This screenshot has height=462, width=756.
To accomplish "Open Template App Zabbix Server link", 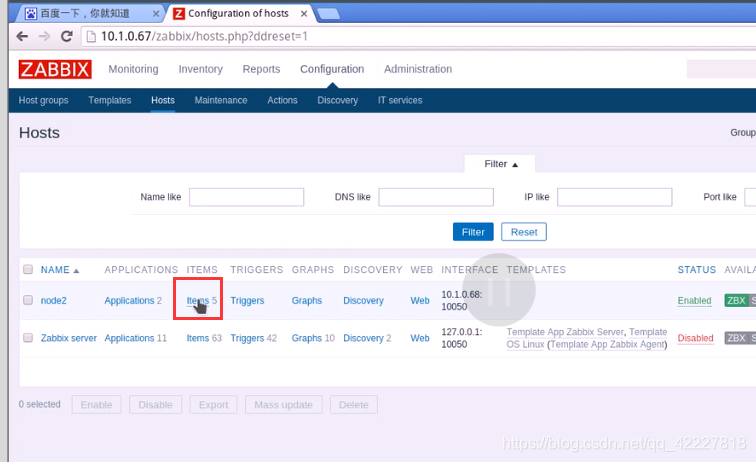I will click(566, 332).
